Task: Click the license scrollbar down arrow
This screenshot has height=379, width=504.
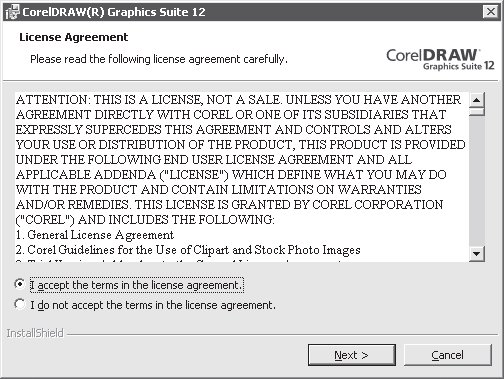Action: click(477, 254)
